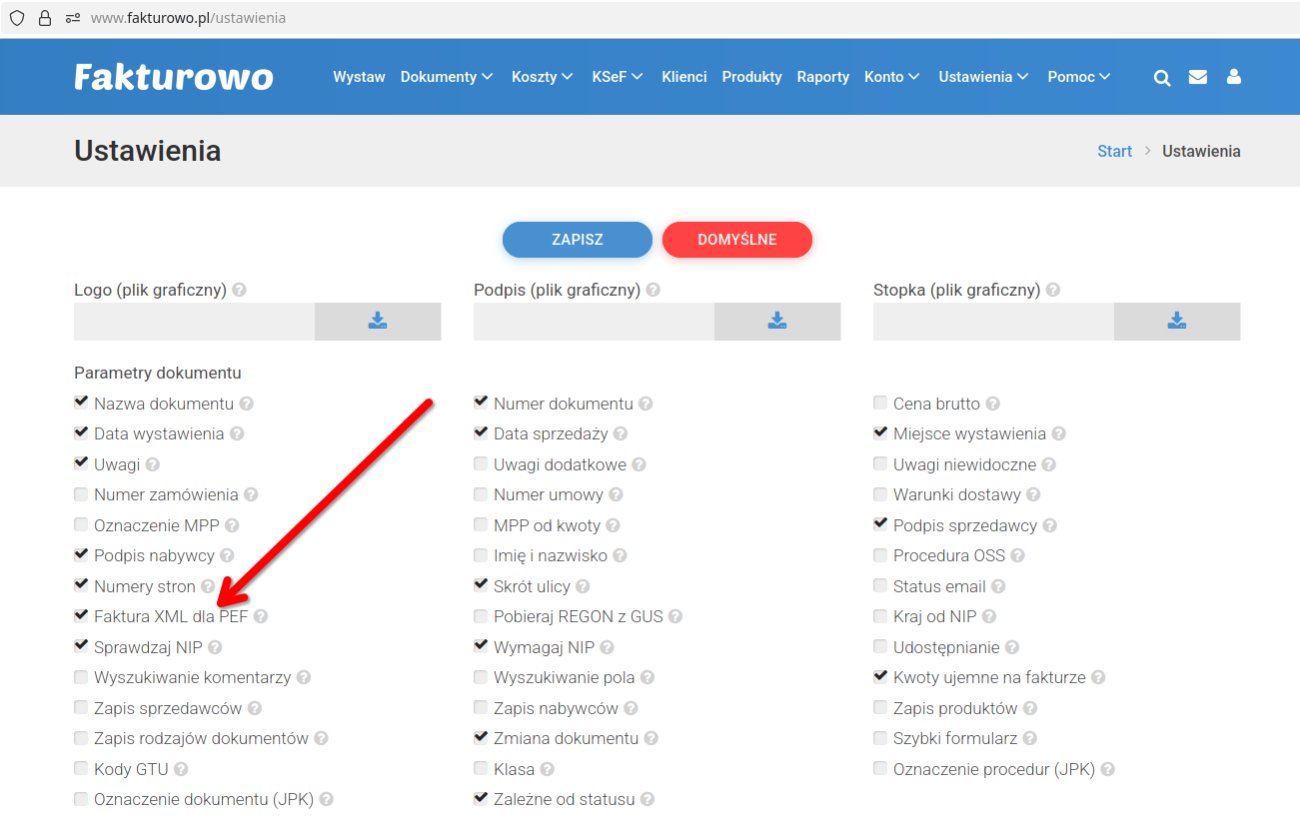This screenshot has width=1300, height=837.
Task: Click the Logo file input field
Action: (194, 321)
